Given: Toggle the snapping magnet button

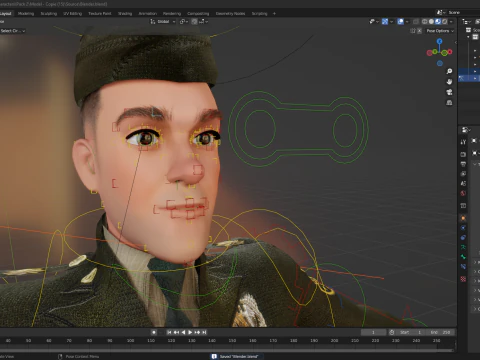Looking at the screenshot, I should (194, 21).
